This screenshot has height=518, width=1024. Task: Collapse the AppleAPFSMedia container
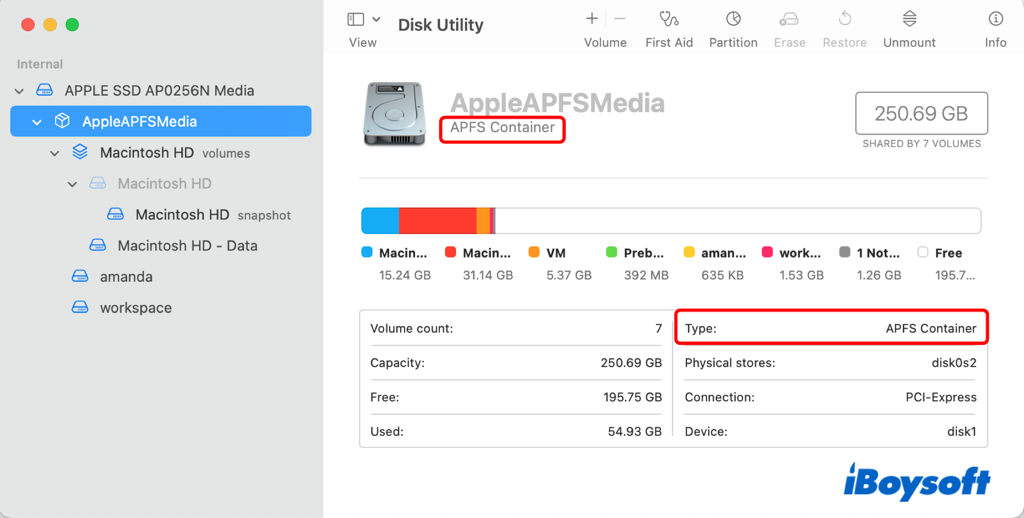37,122
